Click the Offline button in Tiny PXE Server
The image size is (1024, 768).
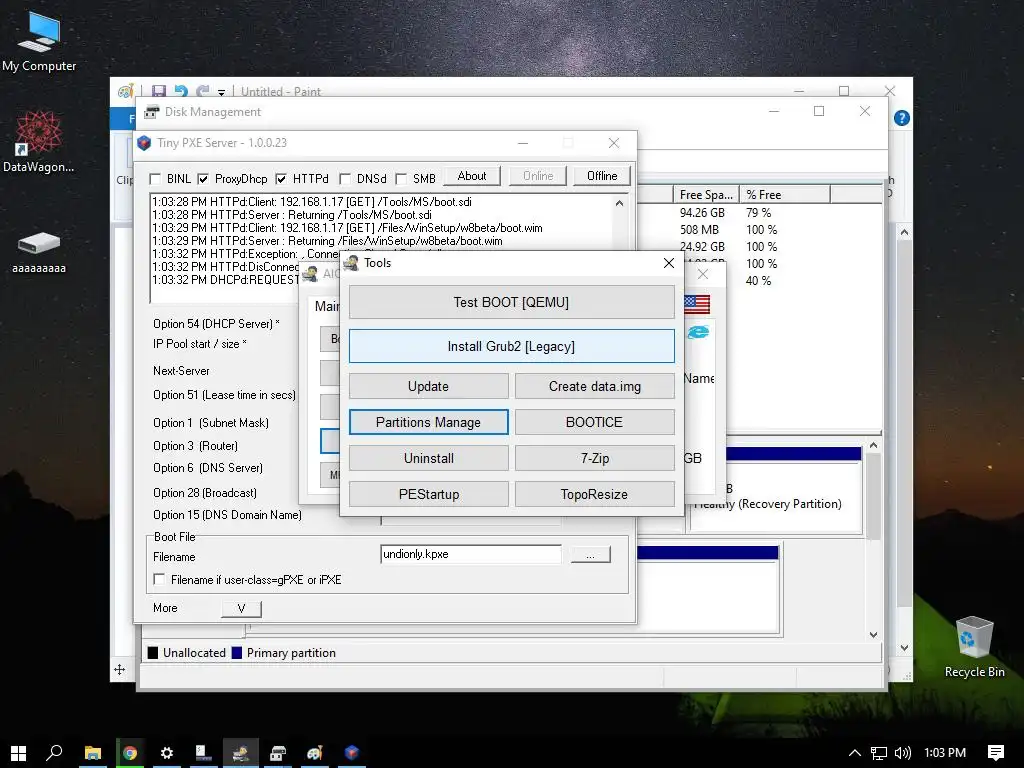pos(602,176)
